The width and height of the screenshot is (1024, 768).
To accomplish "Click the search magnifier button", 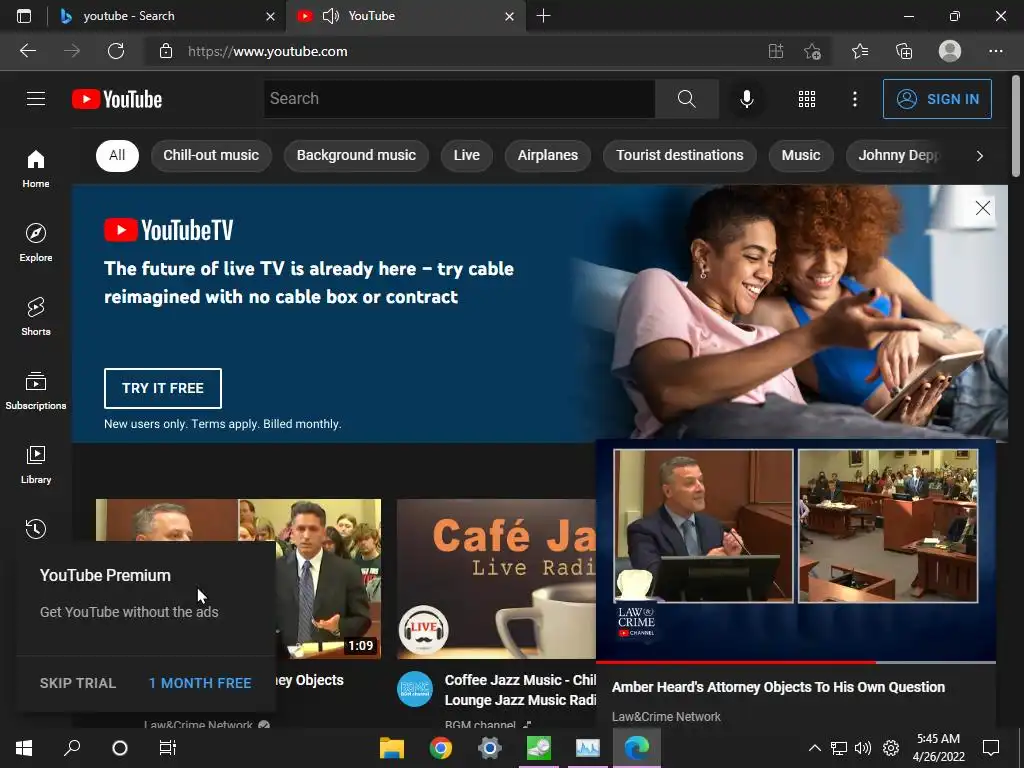I will 686,99.
